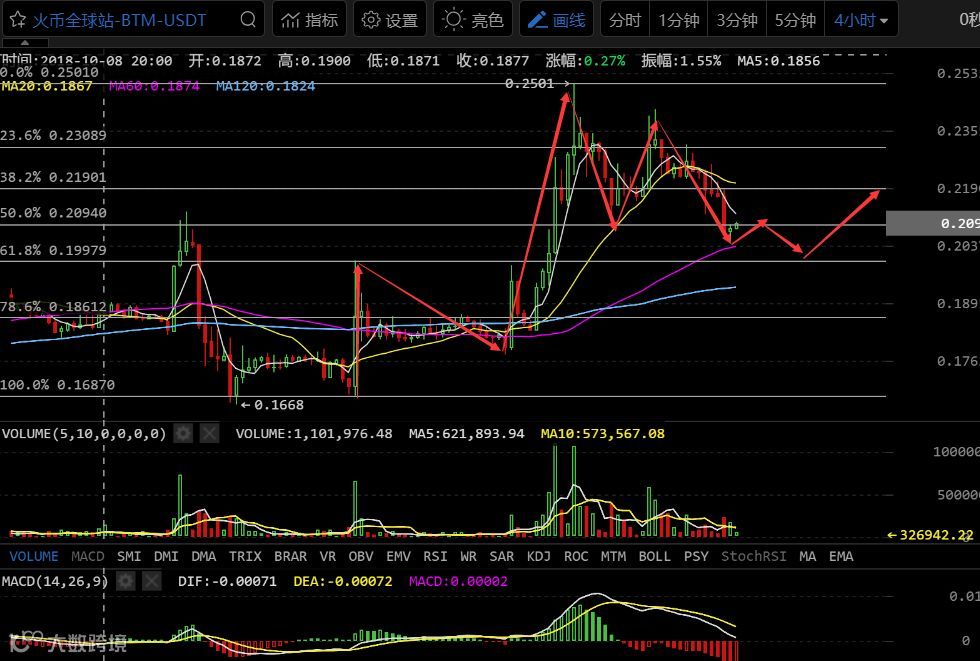This screenshot has height=661, width=980.
Task: Select the 1分钟 interval
Action: pyautogui.click(x=678, y=20)
